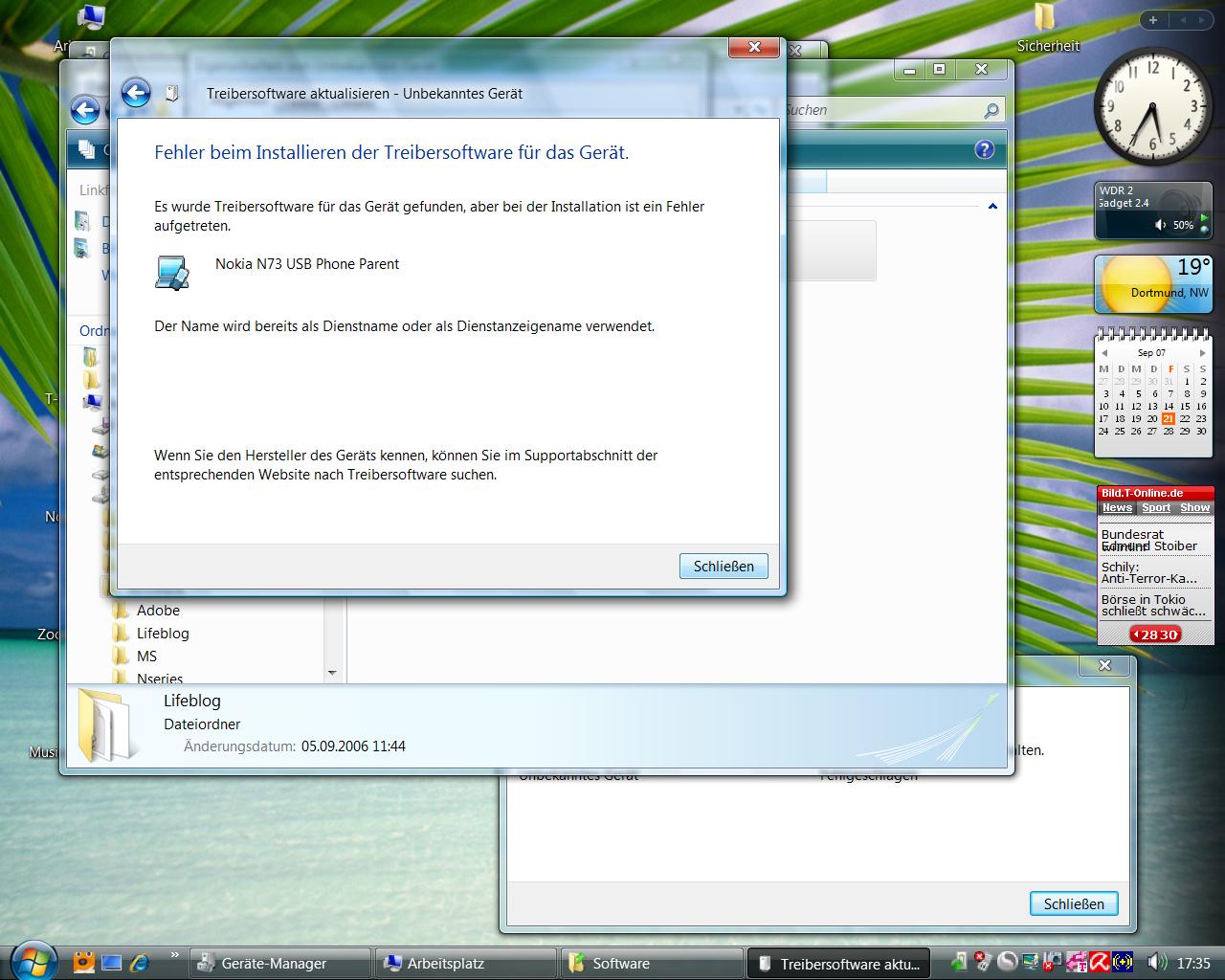This screenshot has height=980, width=1225.
Task: Click the analog clock gadget
Action: (1153, 106)
